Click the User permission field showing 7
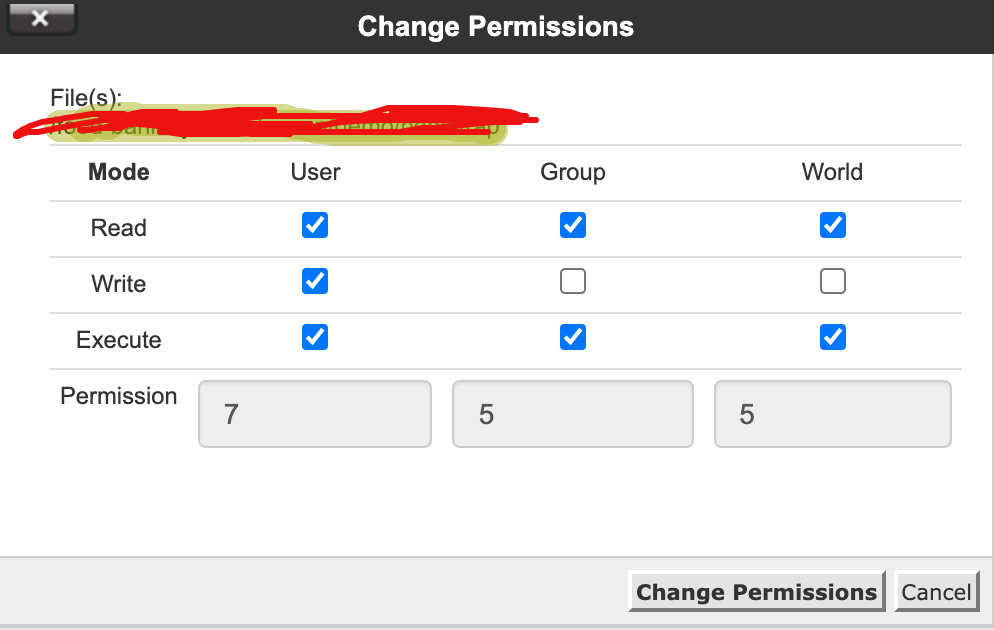994x630 pixels. (315, 414)
